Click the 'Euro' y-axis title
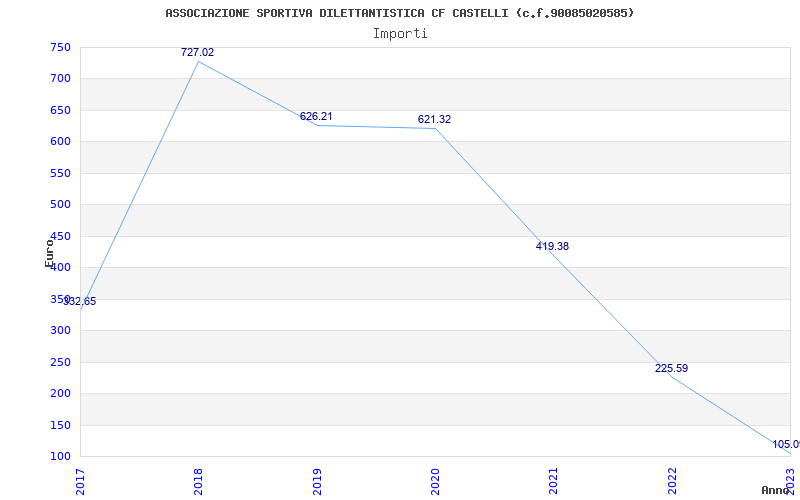This screenshot has height=500, width=800. [49, 253]
